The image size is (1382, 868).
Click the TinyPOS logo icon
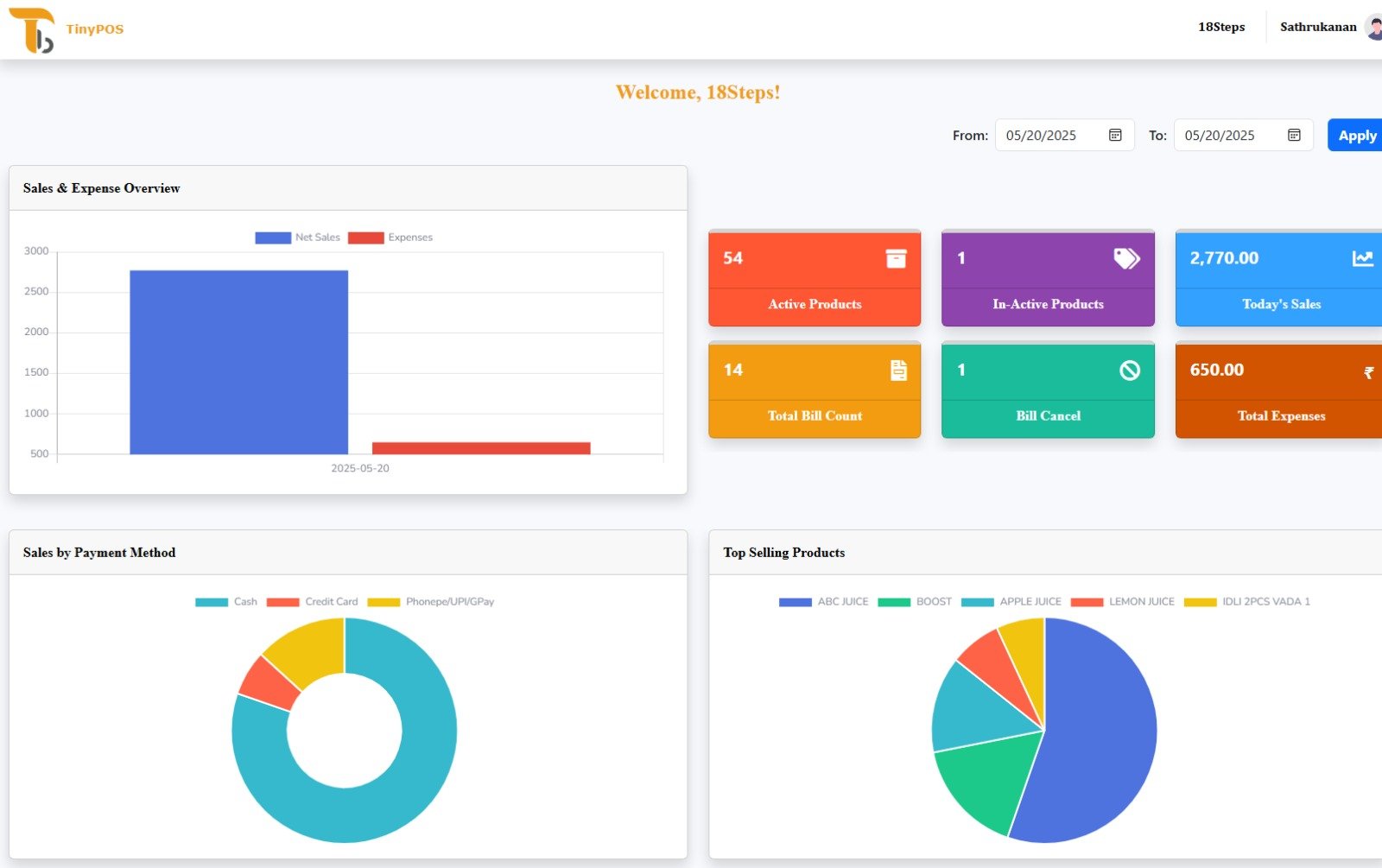32,30
